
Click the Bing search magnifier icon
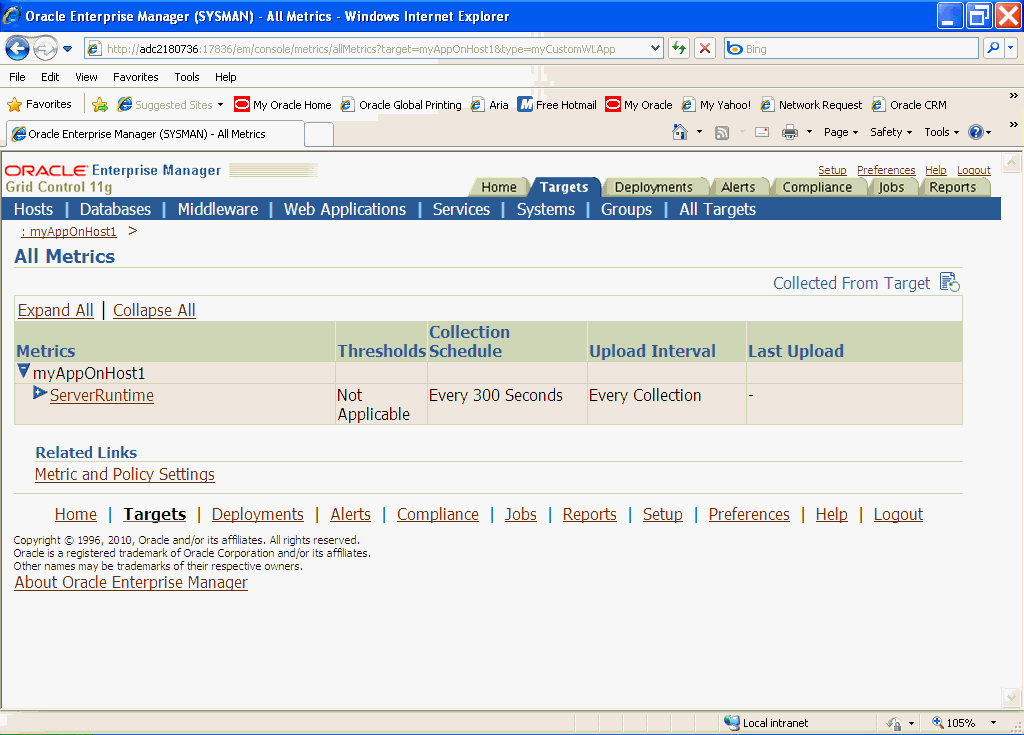(993, 48)
